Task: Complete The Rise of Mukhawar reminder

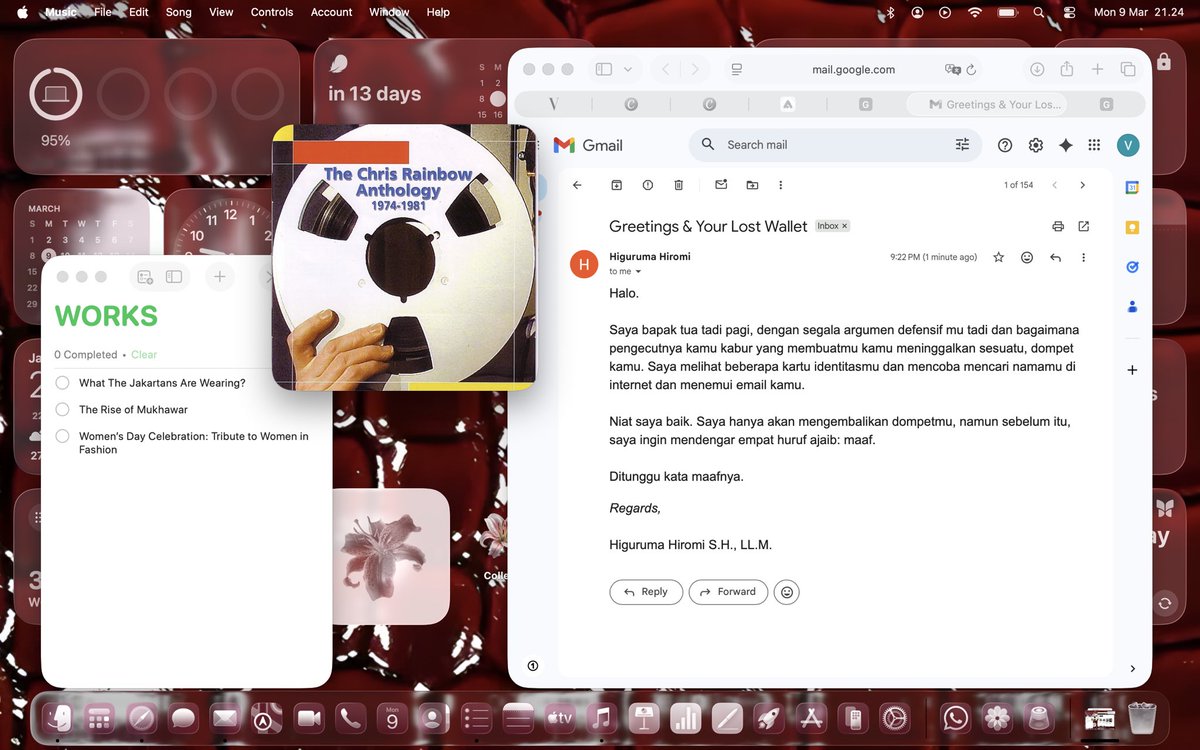Action: 62,409
